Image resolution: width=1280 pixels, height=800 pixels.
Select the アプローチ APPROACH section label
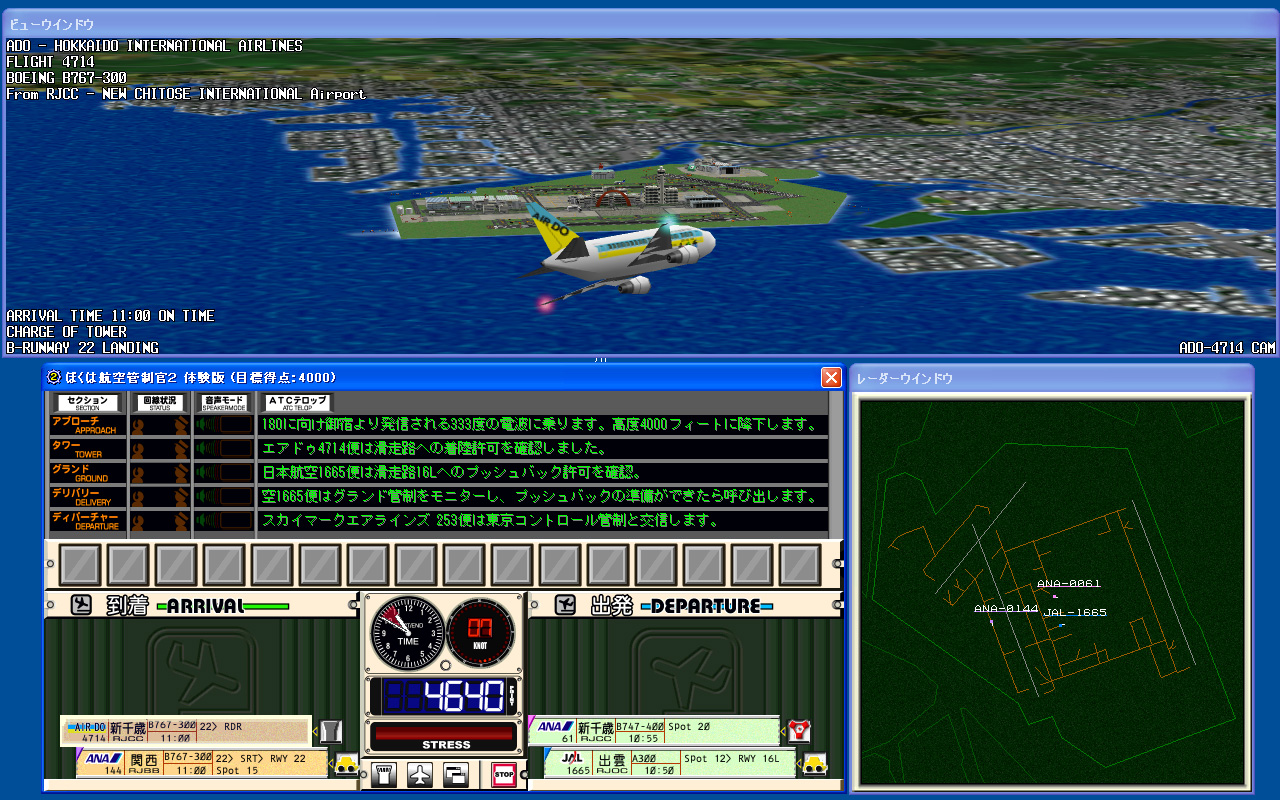click(88, 424)
